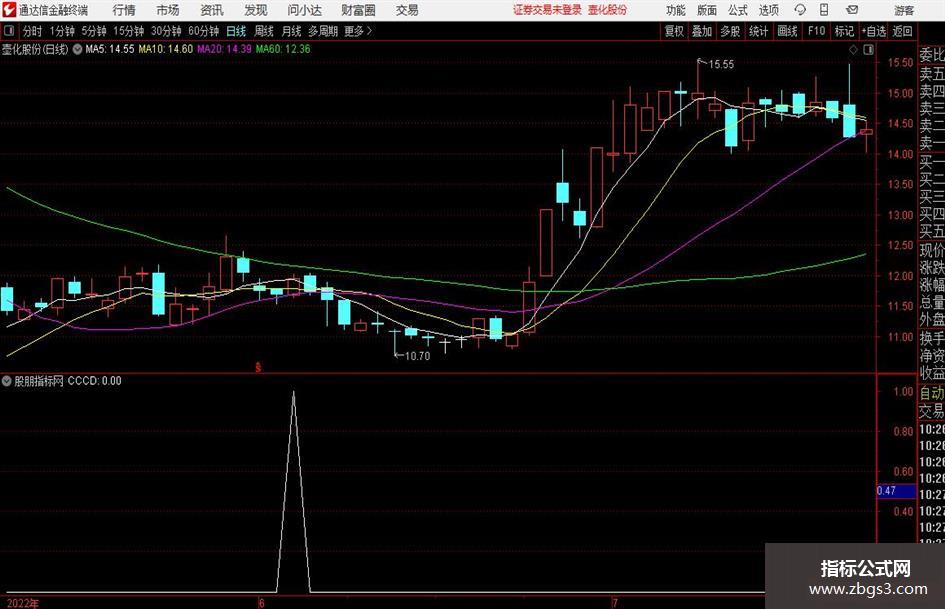The height and width of the screenshot is (609, 945).
Task: Expand MA indicator dropdown next to 壹化股份(日线)
Action: [x=77, y=49]
